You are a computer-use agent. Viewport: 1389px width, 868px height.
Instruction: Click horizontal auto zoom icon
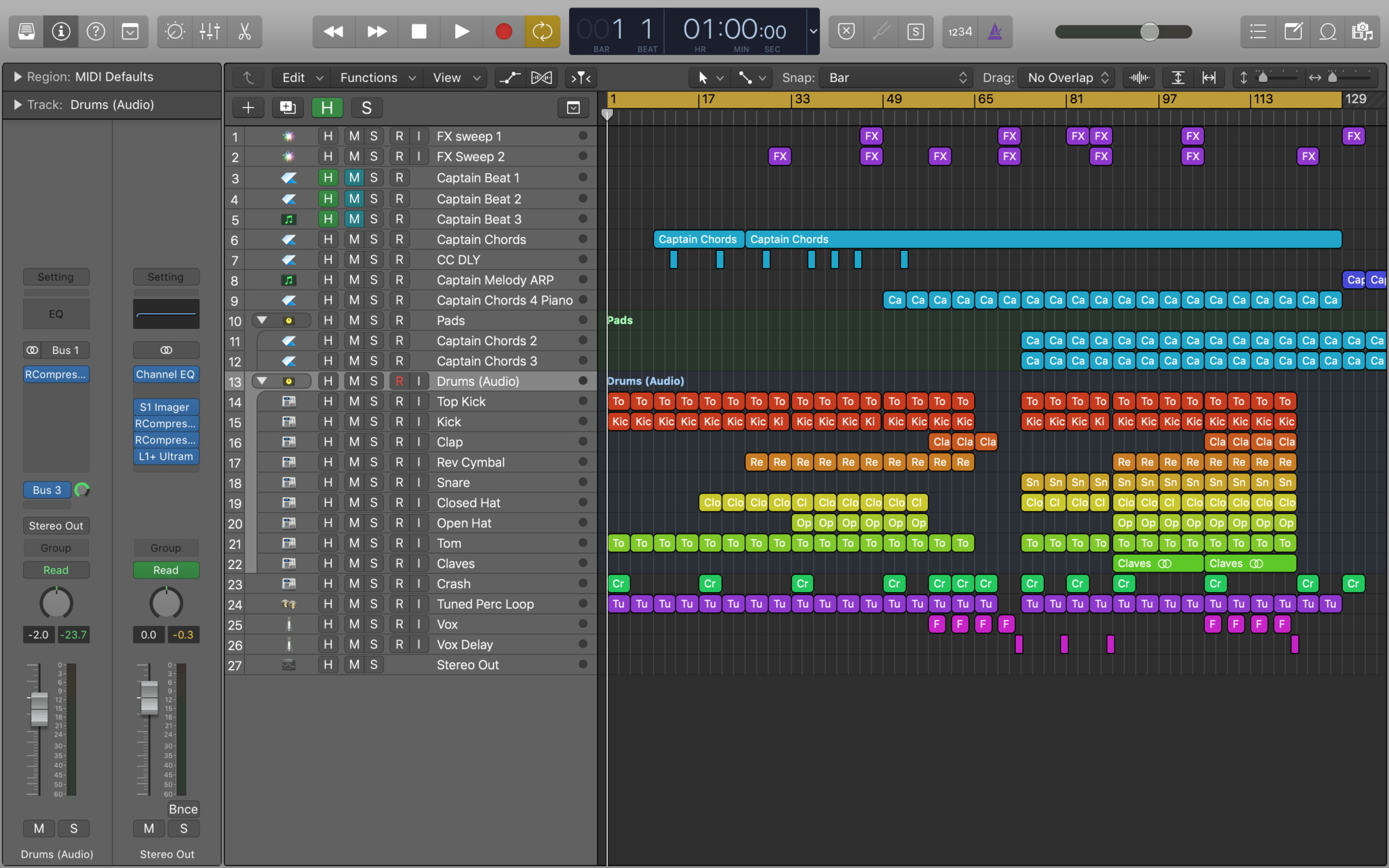(1209, 78)
